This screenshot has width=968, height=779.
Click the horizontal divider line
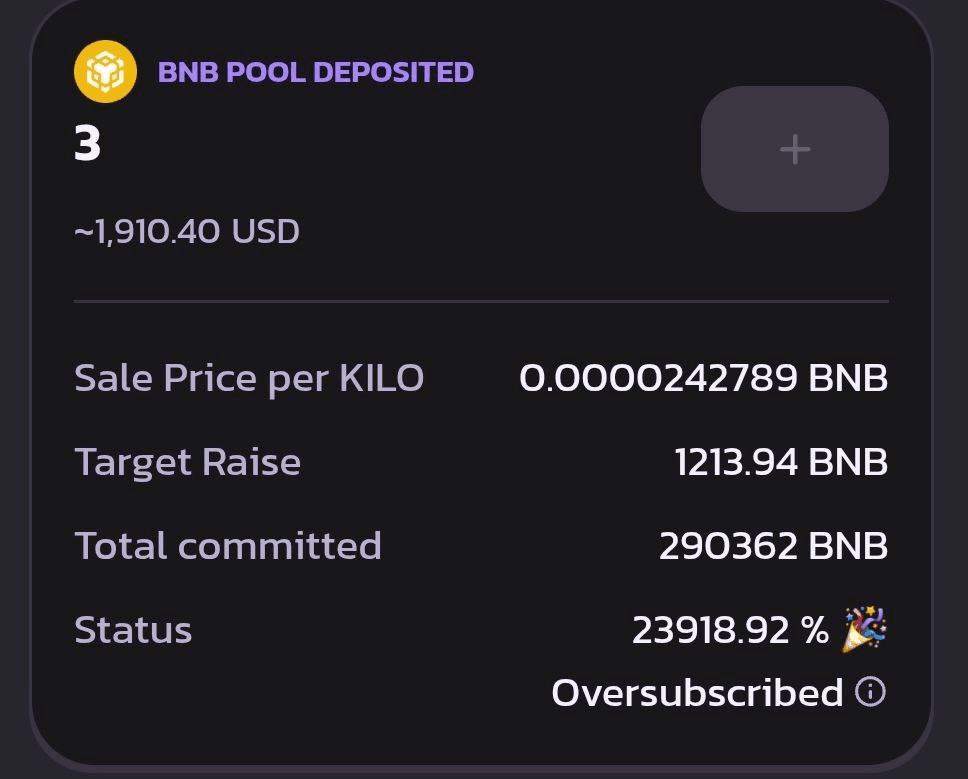coord(481,300)
